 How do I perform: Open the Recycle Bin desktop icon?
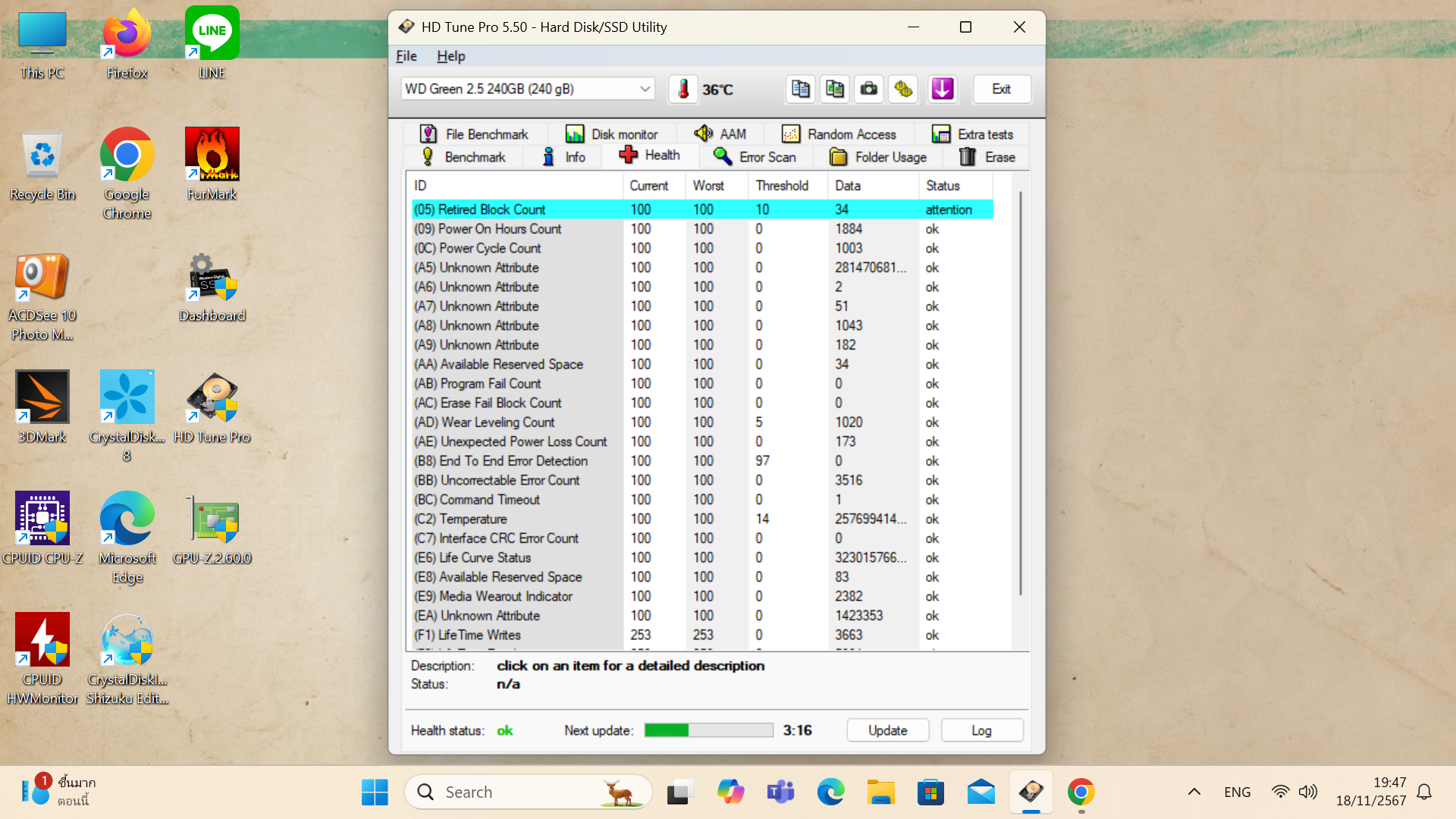pyautogui.click(x=42, y=165)
